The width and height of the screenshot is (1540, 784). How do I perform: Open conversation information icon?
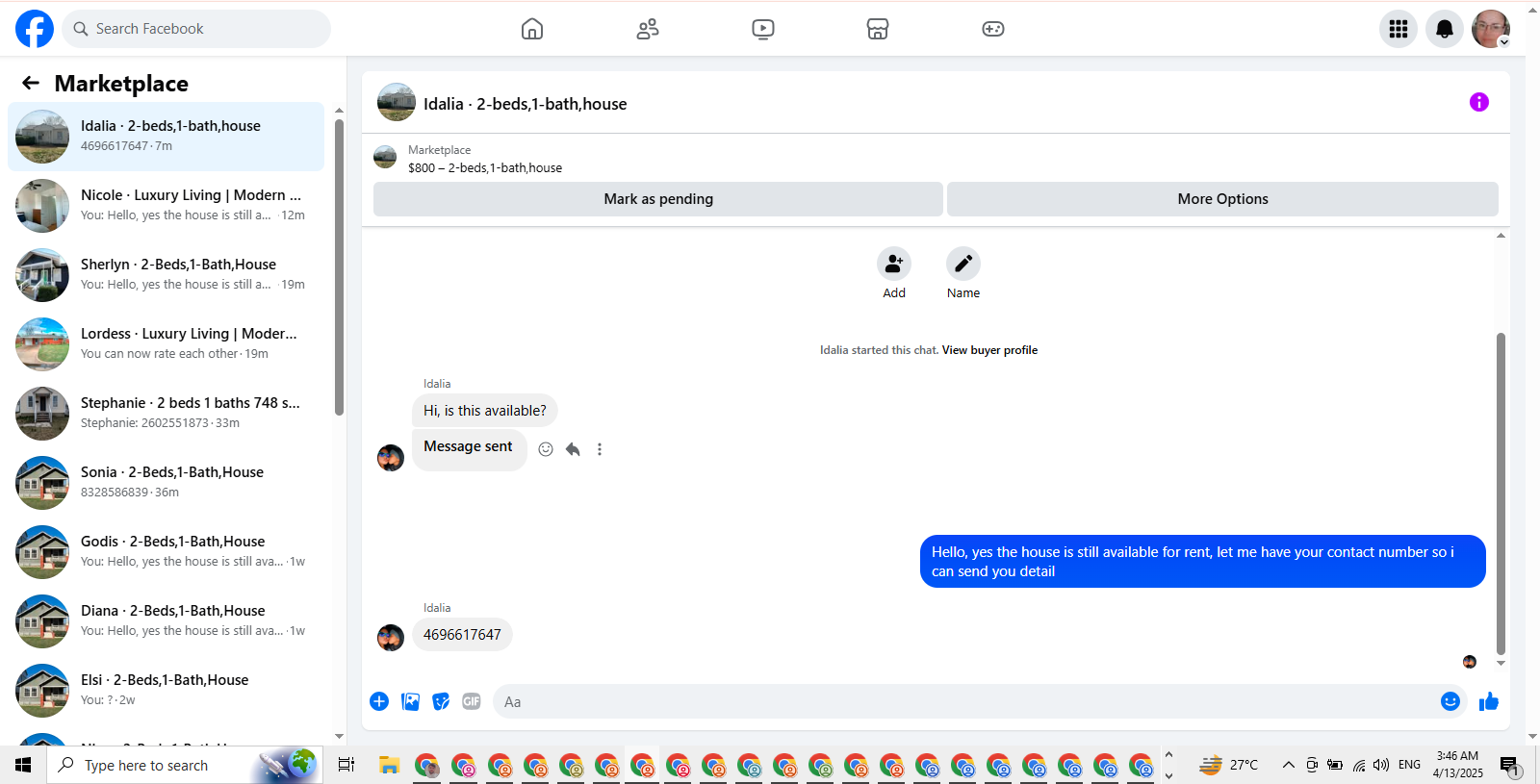tap(1479, 102)
